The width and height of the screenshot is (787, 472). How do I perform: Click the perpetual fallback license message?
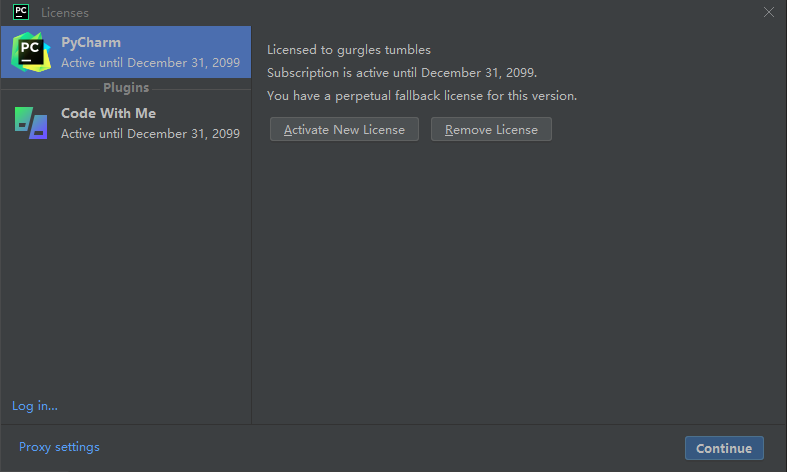coord(422,96)
